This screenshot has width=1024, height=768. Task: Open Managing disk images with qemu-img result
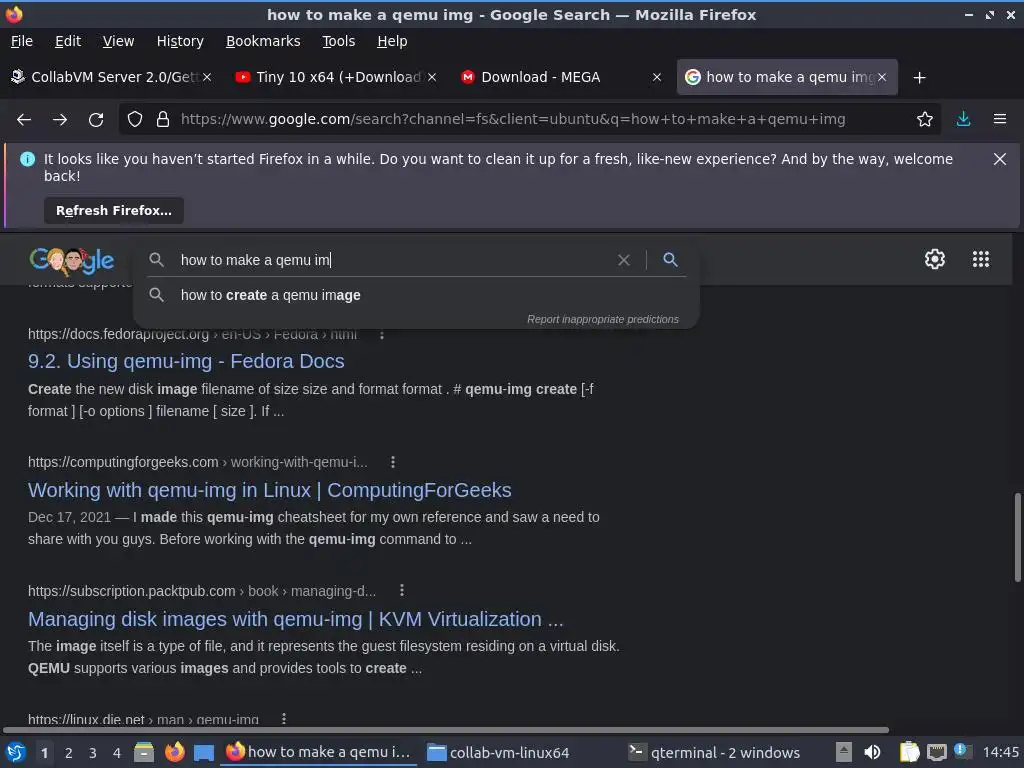coord(296,619)
